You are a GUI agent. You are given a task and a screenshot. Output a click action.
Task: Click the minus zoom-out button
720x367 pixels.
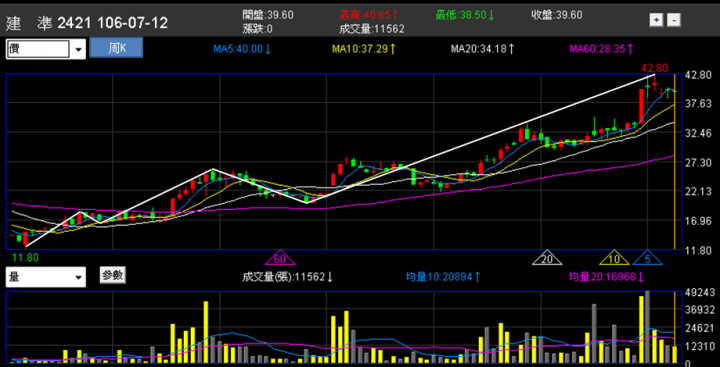[674, 20]
